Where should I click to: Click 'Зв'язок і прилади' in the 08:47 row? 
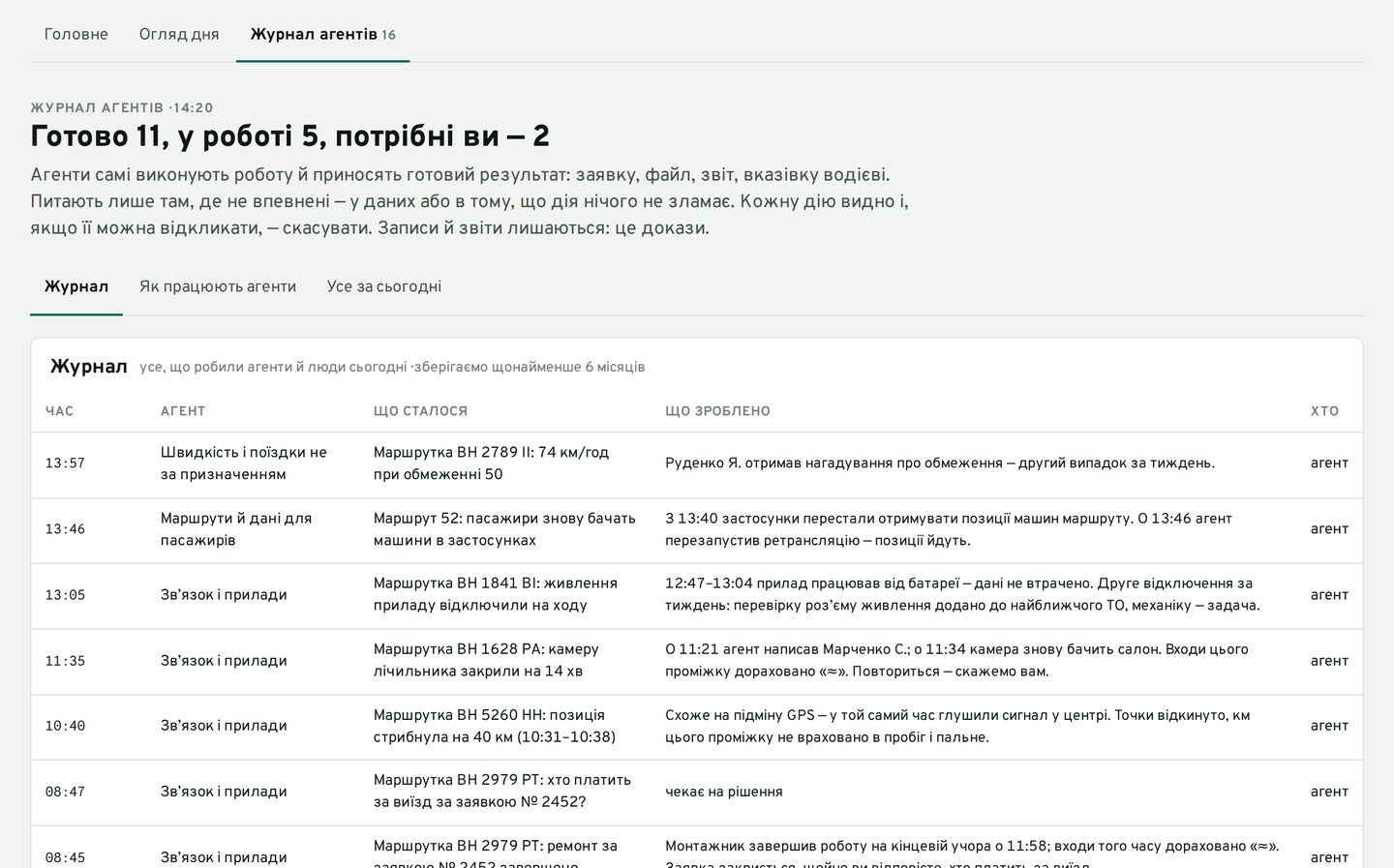pyautogui.click(x=224, y=792)
